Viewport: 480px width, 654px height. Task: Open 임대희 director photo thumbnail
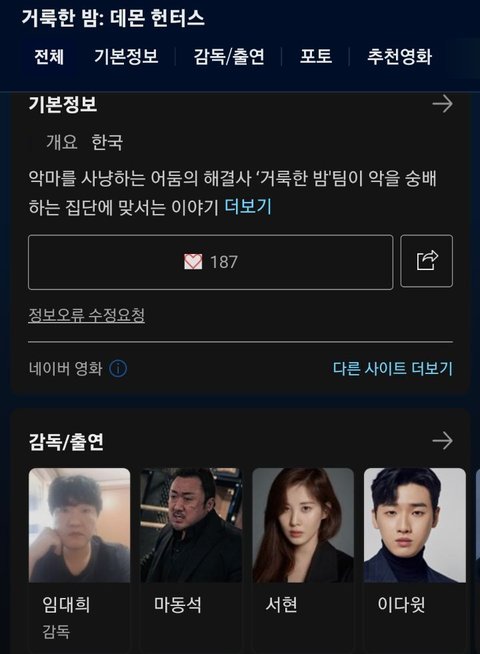pos(79,525)
